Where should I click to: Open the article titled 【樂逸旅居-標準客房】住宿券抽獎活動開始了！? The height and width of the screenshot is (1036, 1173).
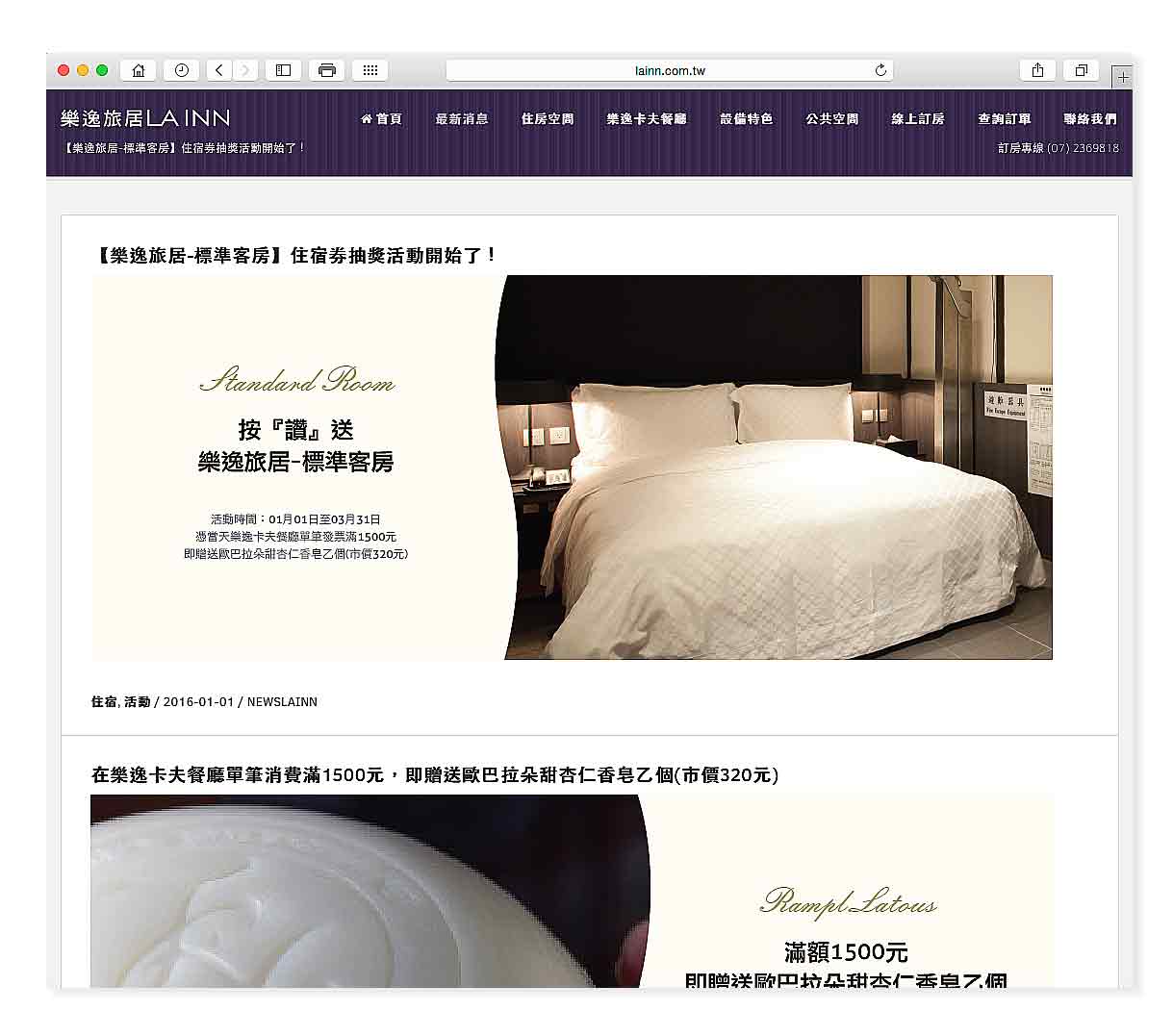click(x=295, y=255)
